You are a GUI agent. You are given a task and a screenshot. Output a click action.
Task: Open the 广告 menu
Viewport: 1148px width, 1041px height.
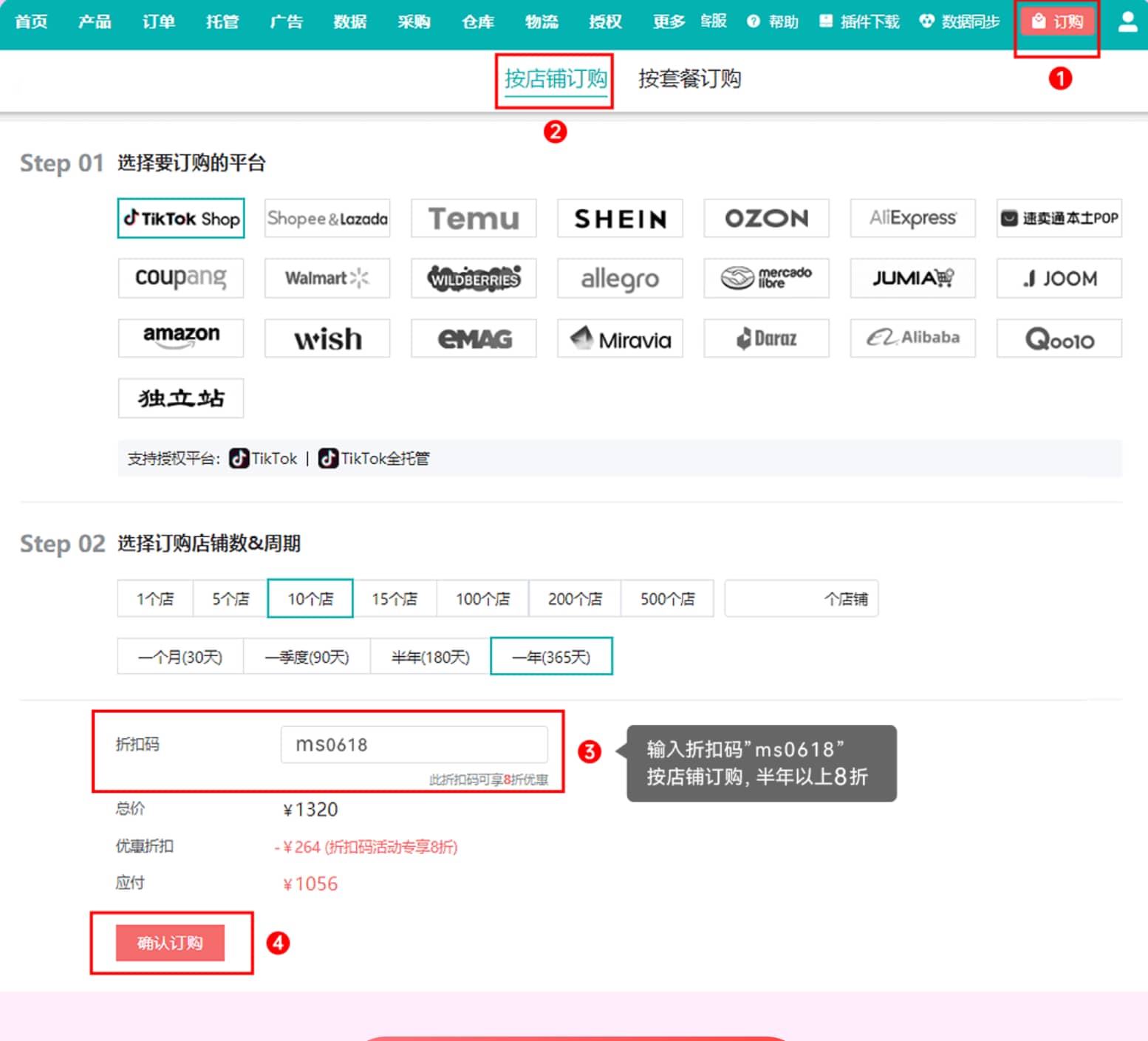[x=286, y=21]
